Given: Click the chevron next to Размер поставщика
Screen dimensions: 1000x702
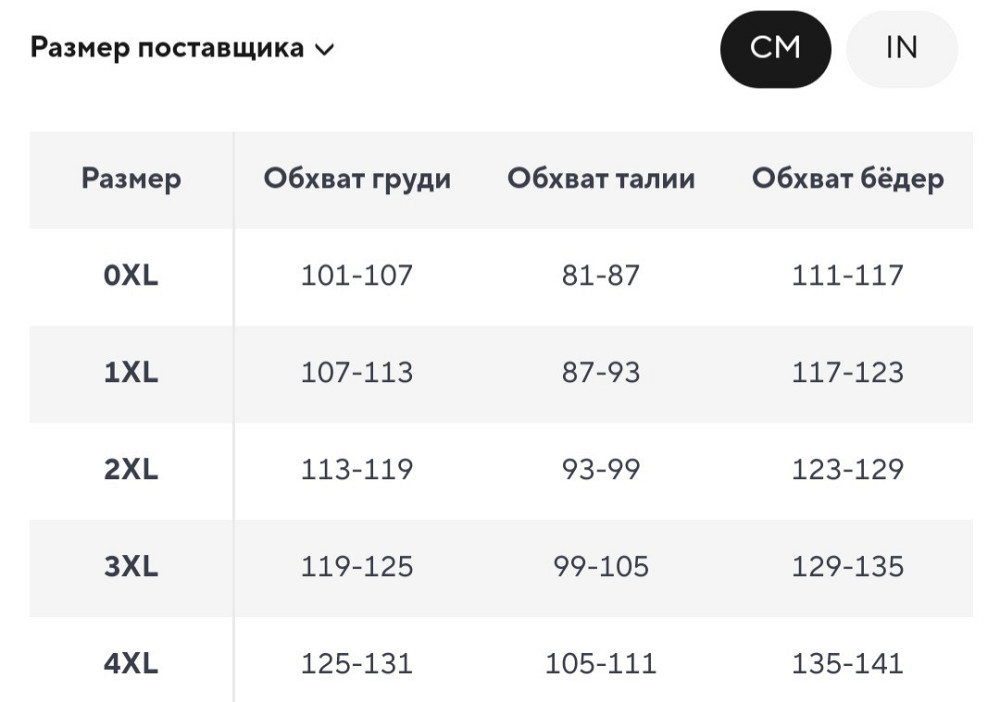Looking at the screenshot, I should (x=323, y=47).
